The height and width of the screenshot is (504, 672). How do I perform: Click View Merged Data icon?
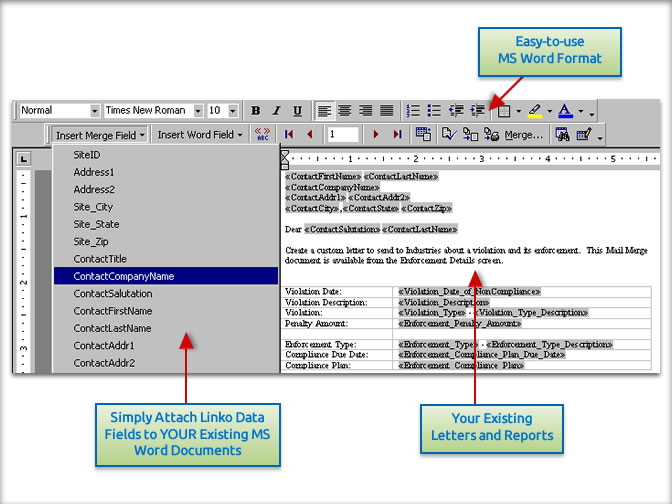pos(262,135)
